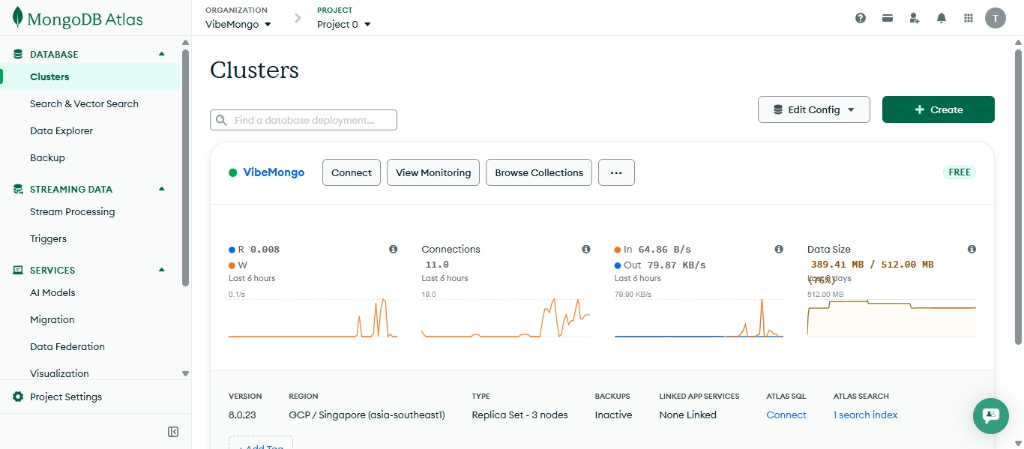The height and width of the screenshot is (449, 1024).
Task: Open the network In/Out sparkline chart
Action: pyautogui.click(x=699, y=318)
